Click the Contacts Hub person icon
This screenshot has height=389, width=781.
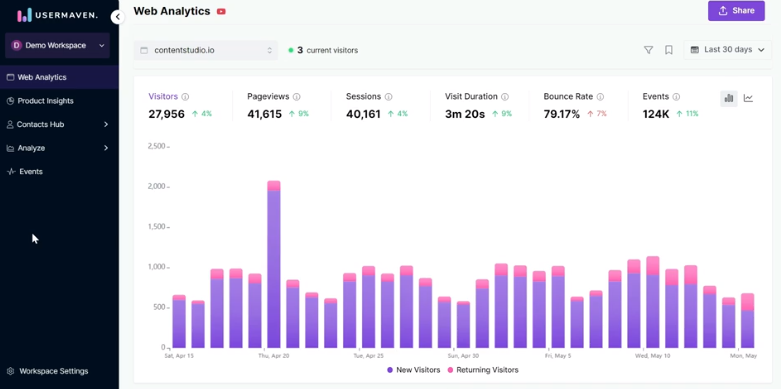click(10, 125)
